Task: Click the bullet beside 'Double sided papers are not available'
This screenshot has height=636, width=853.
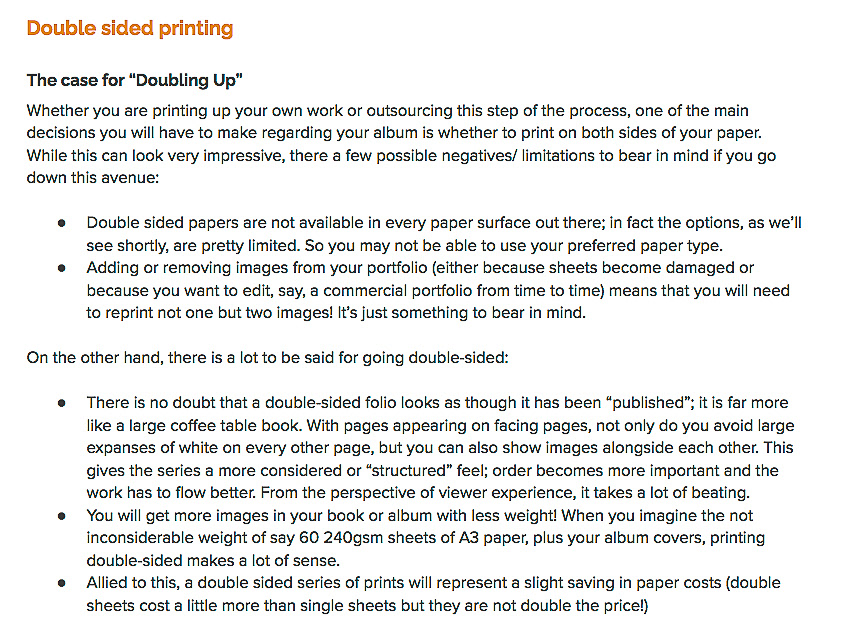Action: tap(61, 223)
